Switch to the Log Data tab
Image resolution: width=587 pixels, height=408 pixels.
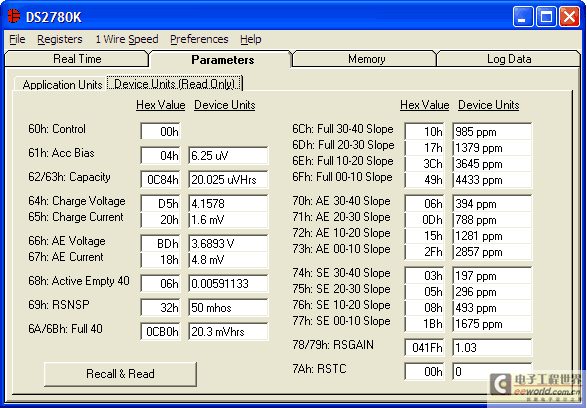click(509, 59)
